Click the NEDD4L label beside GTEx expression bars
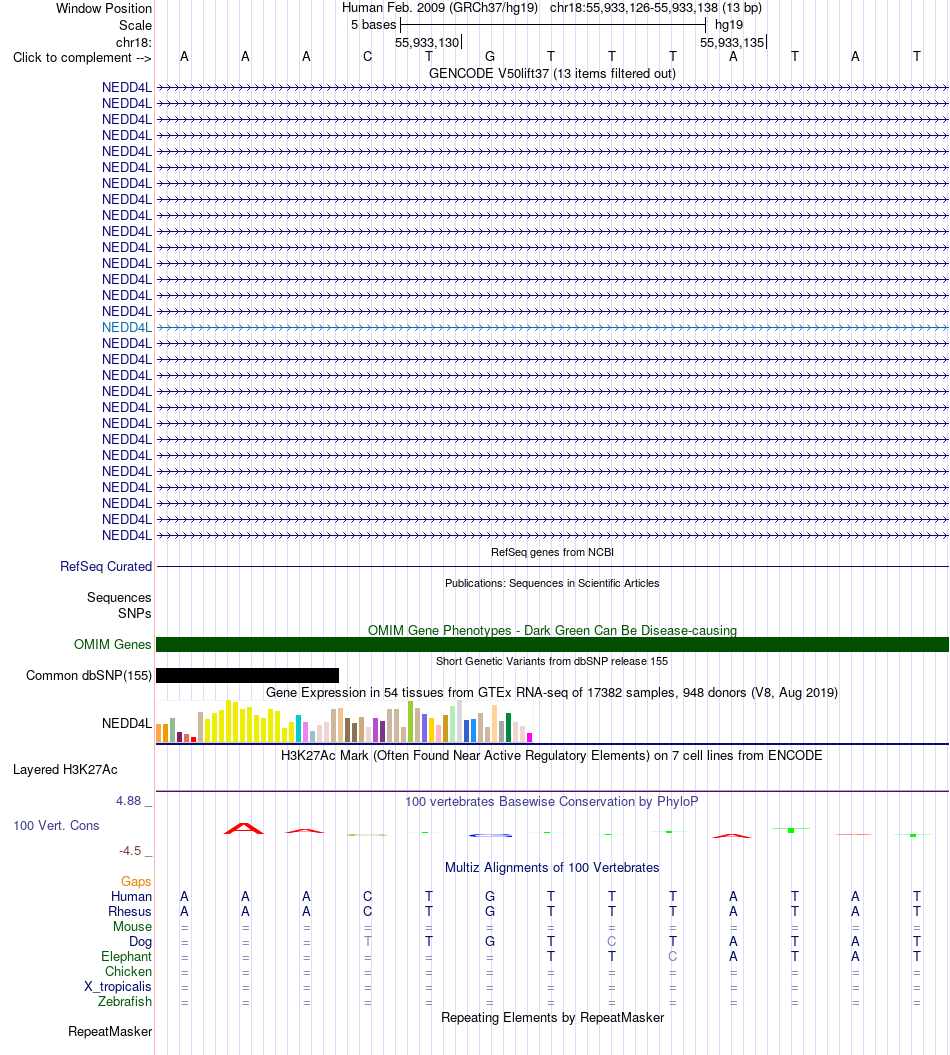The image size is (950, 1055). pos(126,723)
